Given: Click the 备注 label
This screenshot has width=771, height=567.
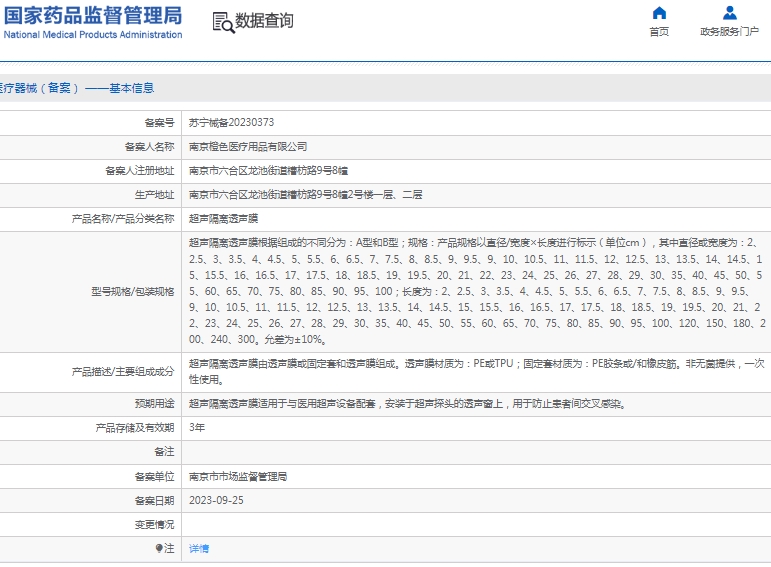Looking at the screenshot, I should (x=164, y=451).
